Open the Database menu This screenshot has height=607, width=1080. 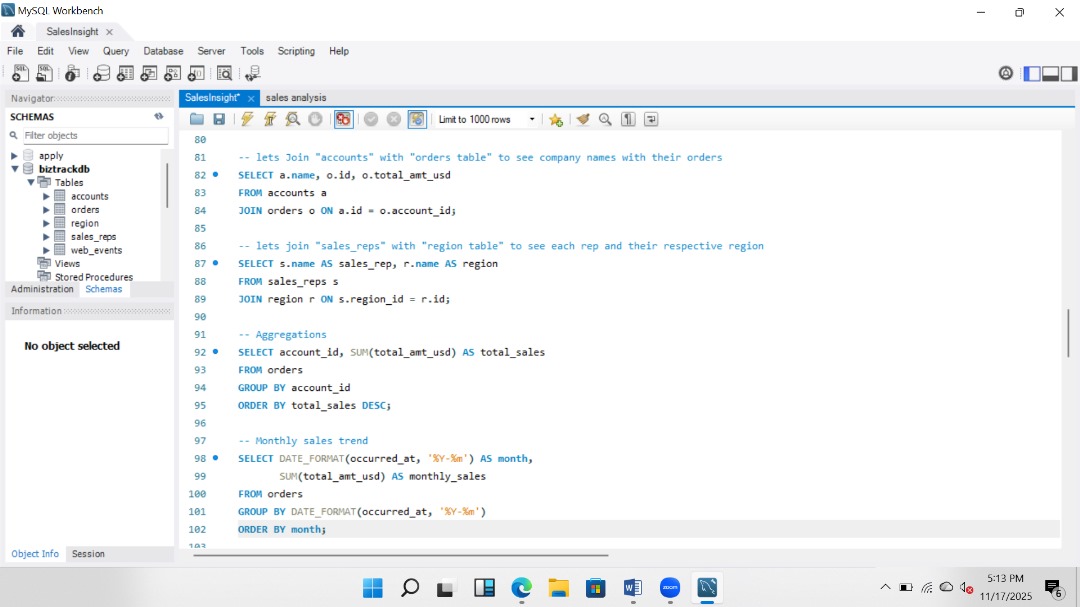(x=163, y=51)
